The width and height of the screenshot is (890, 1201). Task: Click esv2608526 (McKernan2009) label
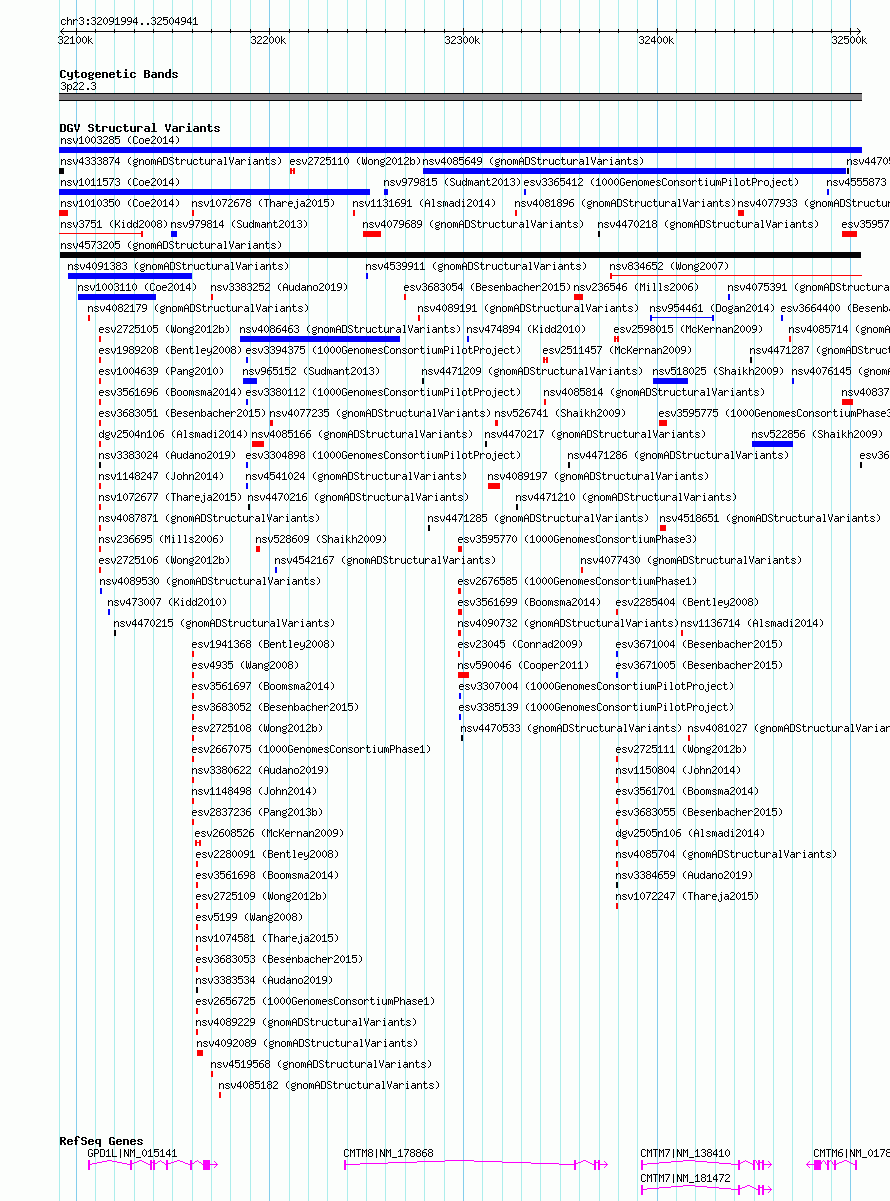click(x=269, y=833)
